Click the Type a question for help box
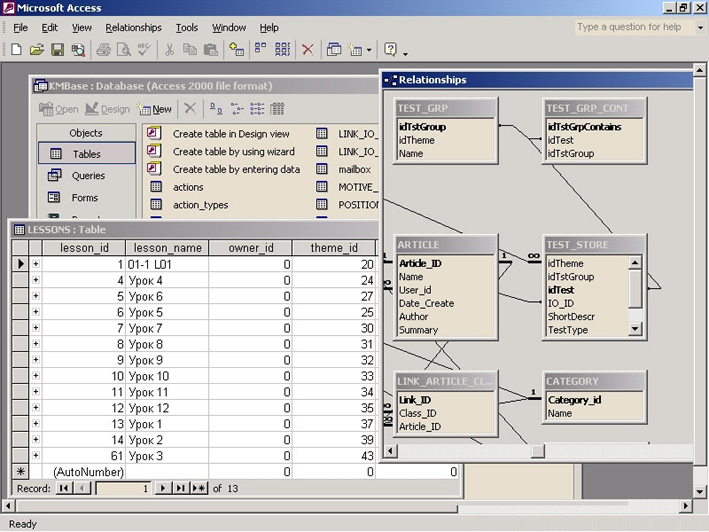This screenshot has height=532, width=709. click(x=629, y=27)
